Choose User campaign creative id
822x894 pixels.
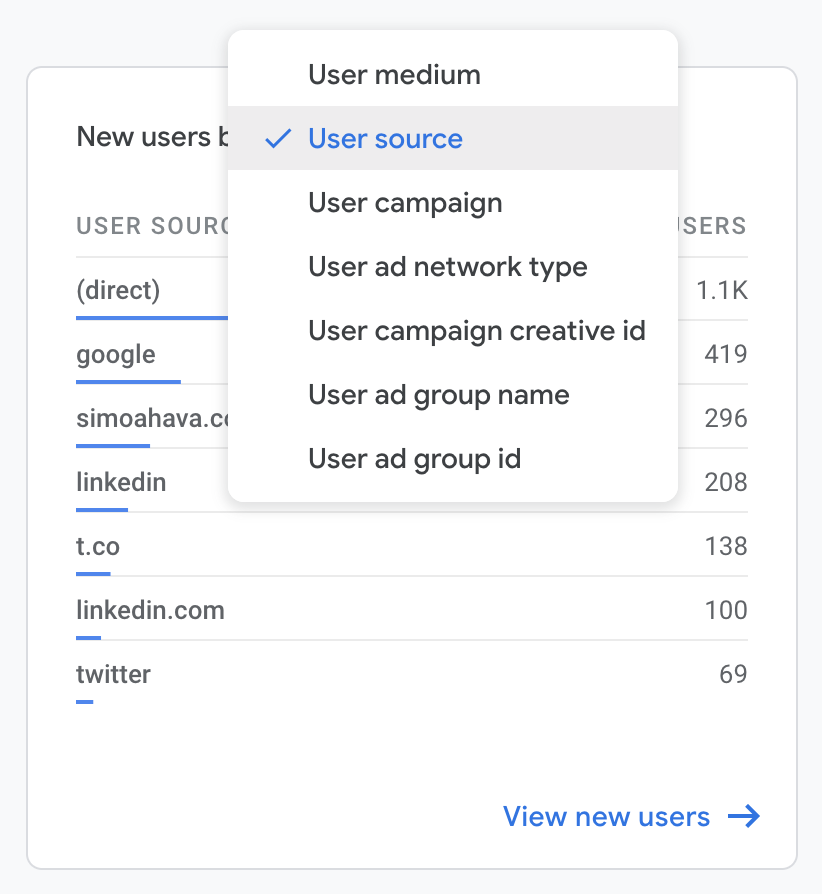(476, 331)
